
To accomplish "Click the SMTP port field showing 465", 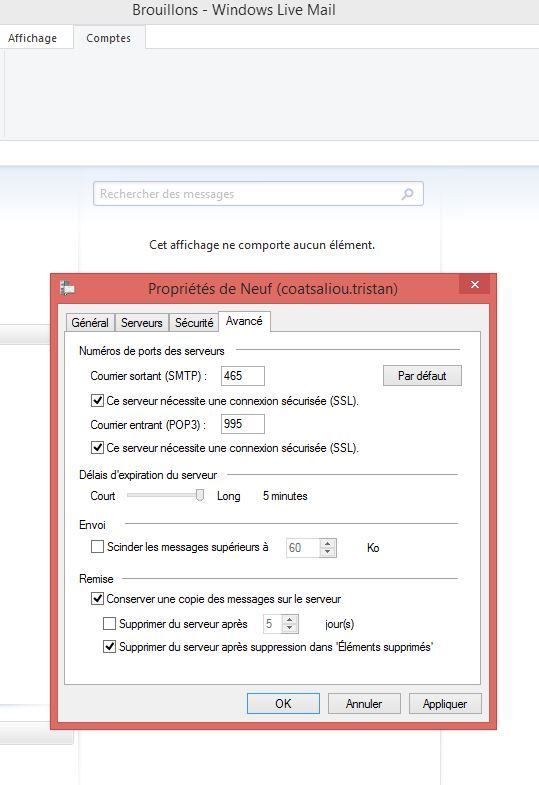I will pos(243,376).
